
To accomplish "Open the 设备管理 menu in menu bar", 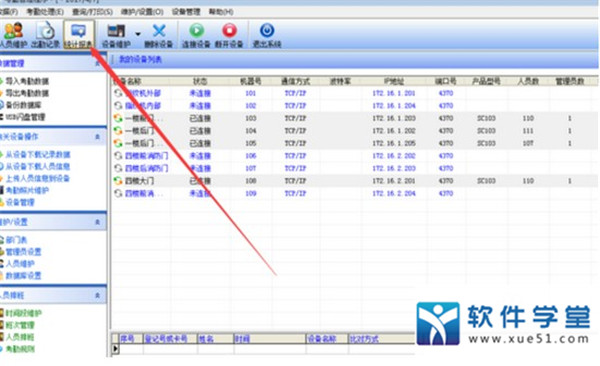I will (x=186, y=12).
